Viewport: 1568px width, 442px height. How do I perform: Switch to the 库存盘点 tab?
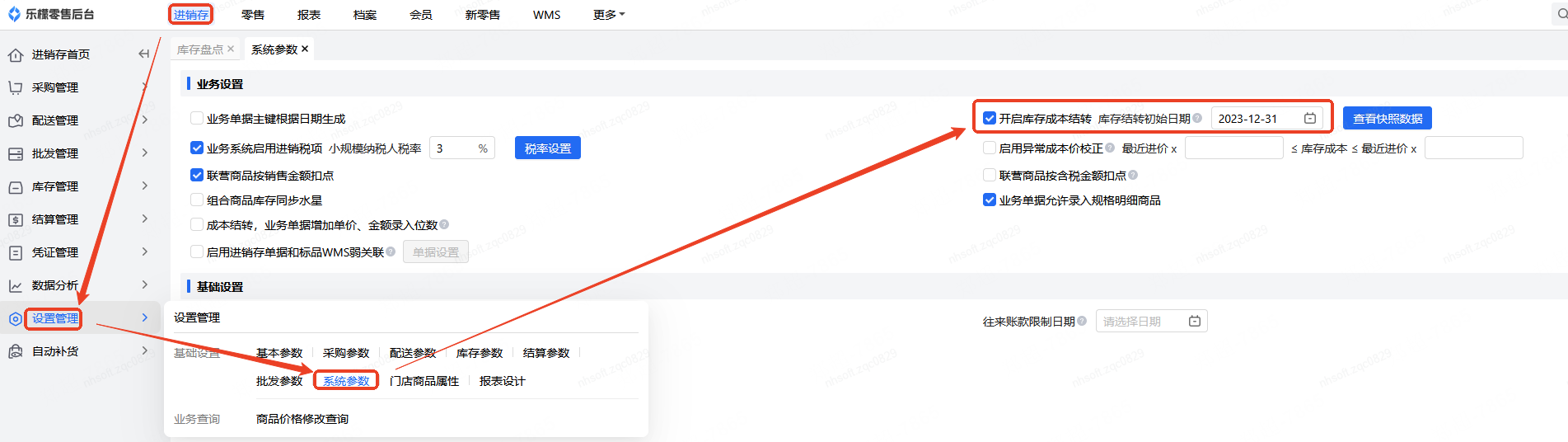tap(199, 49)
